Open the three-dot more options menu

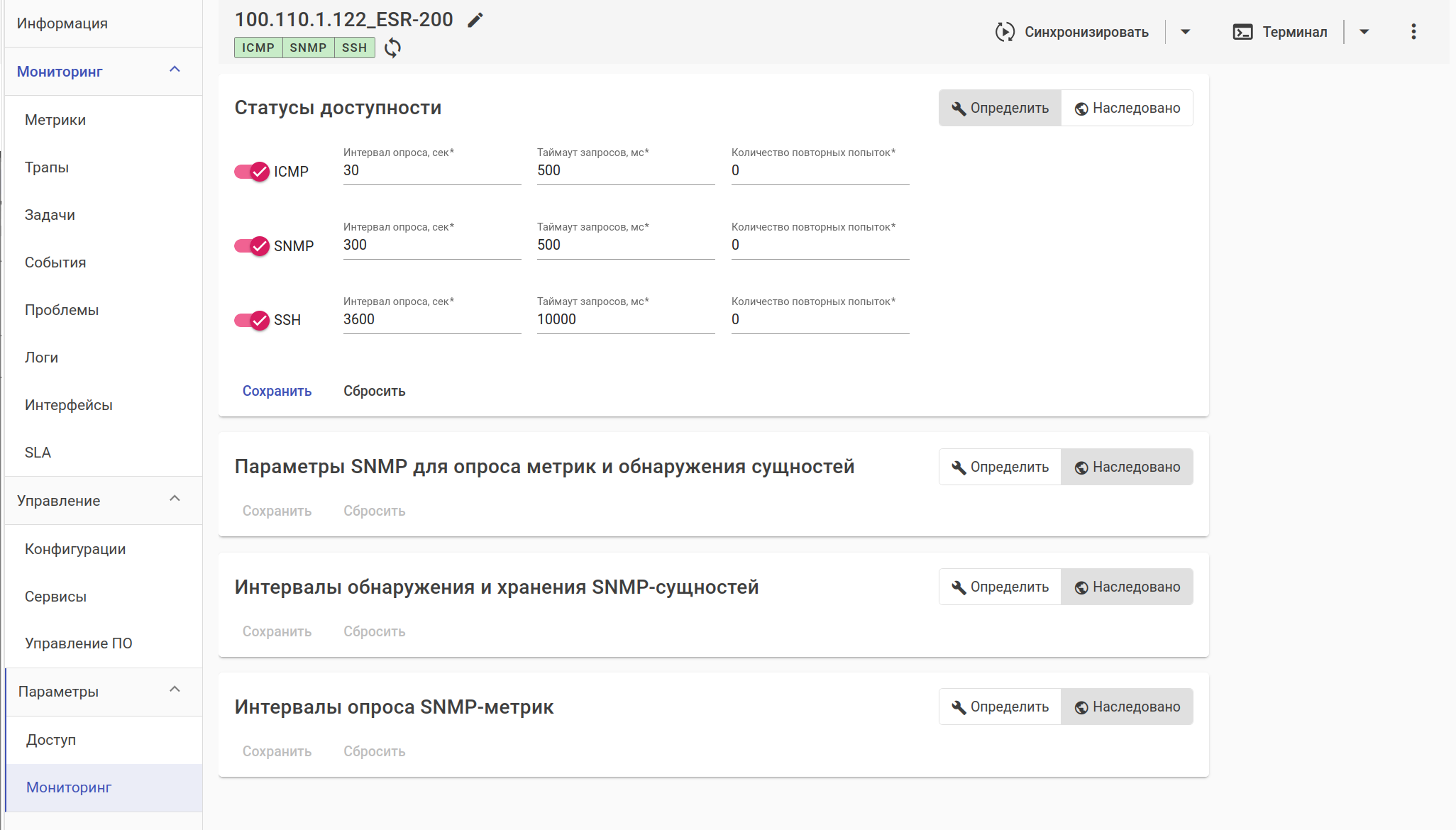pos(1413,32)
